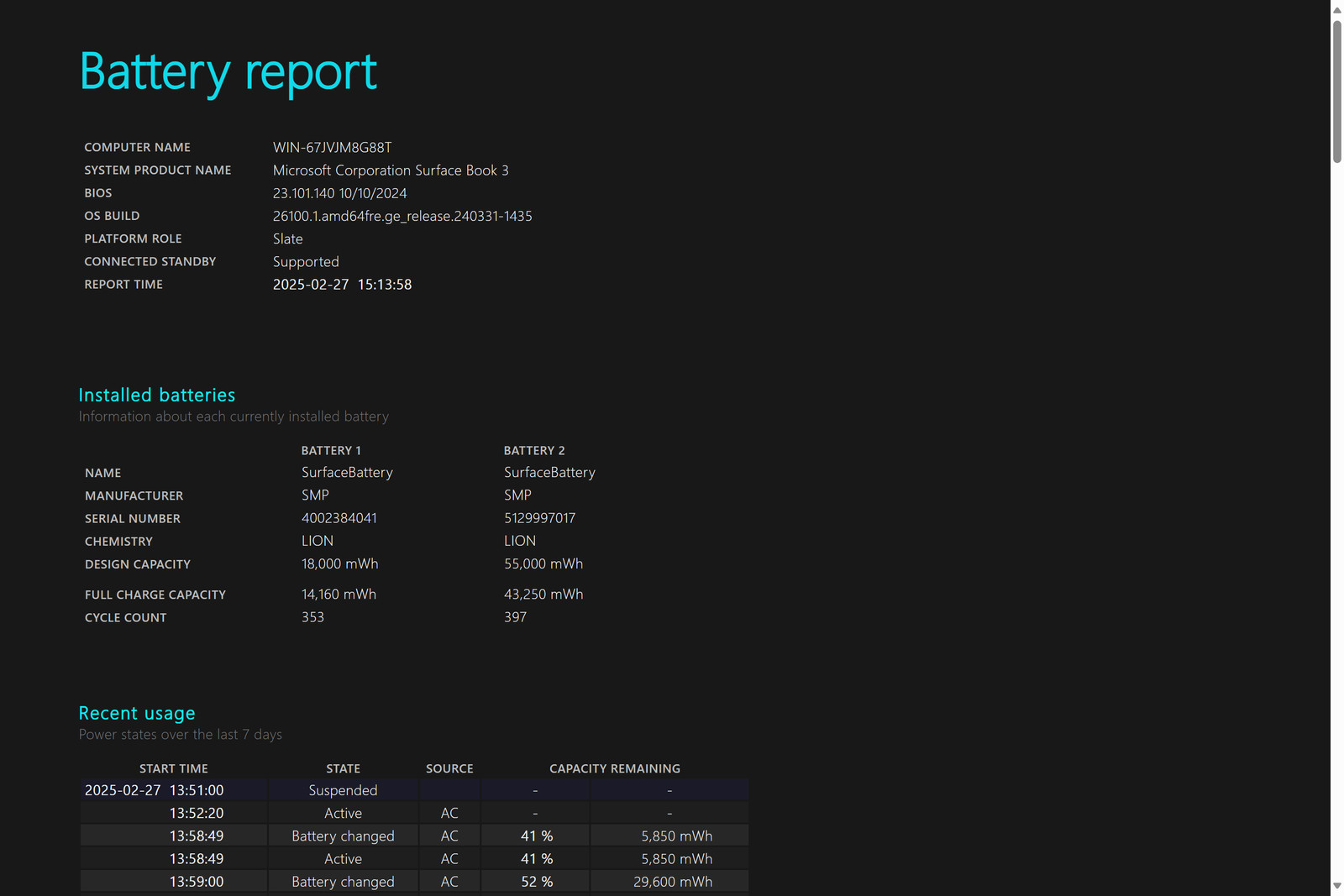Click the scrollbar down arrow
Image resolution: width=1344 pixels, height=896 pixels.
click(x=1336, y=886)
